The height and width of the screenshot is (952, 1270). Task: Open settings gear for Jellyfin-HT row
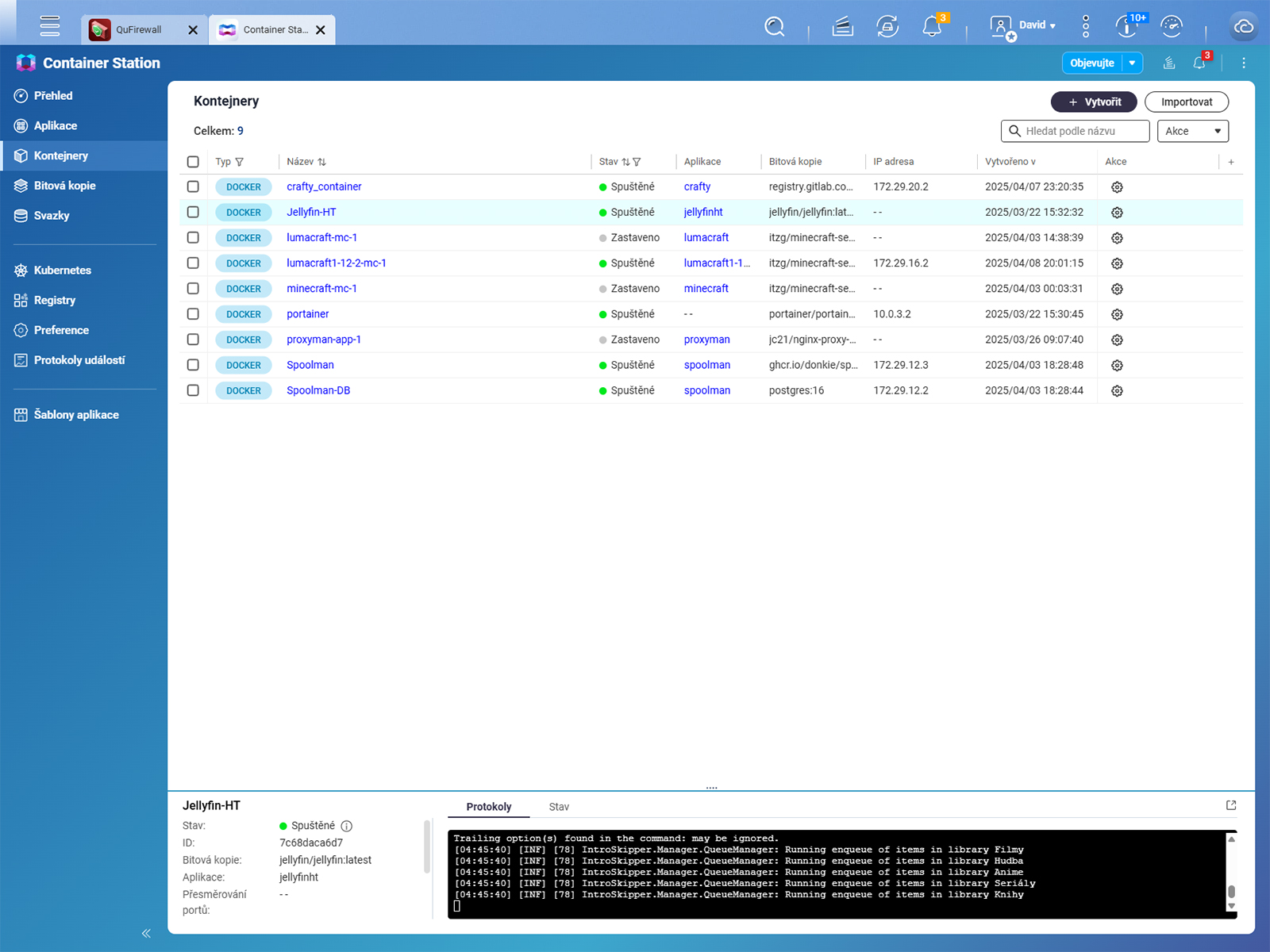click(x=1117, y=213)
